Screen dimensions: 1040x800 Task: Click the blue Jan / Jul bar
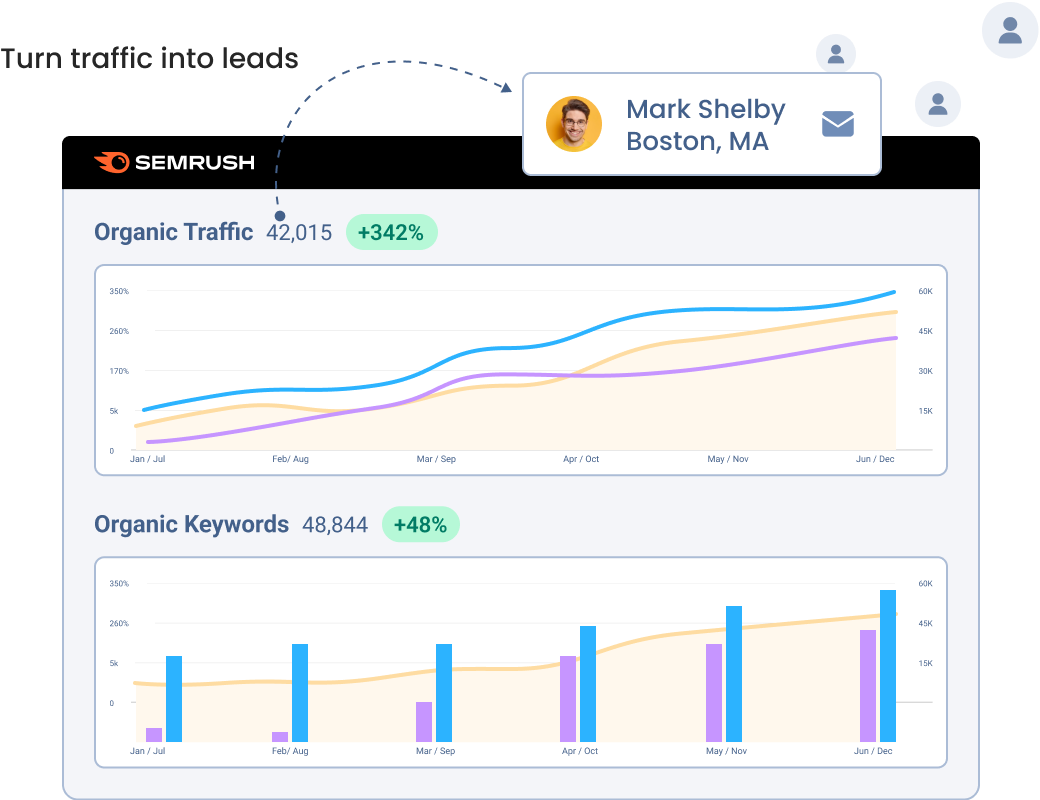(x=174, y=698)
